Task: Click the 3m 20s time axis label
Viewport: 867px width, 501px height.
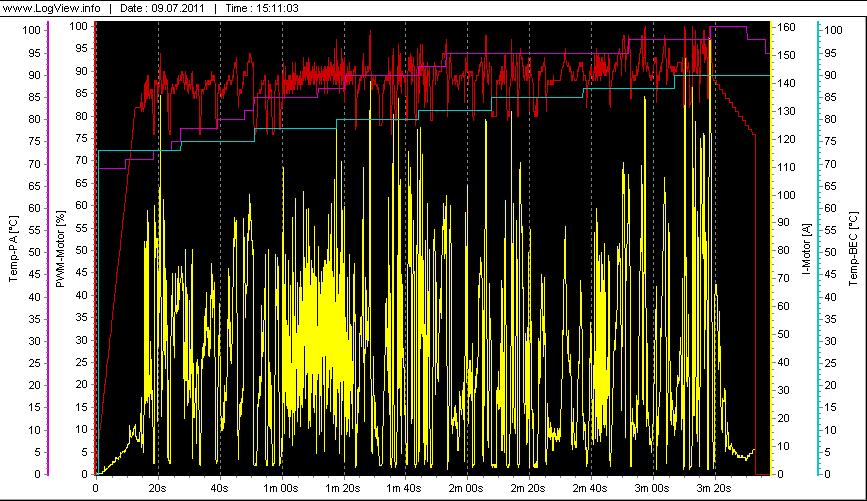Action: (713, 488)
